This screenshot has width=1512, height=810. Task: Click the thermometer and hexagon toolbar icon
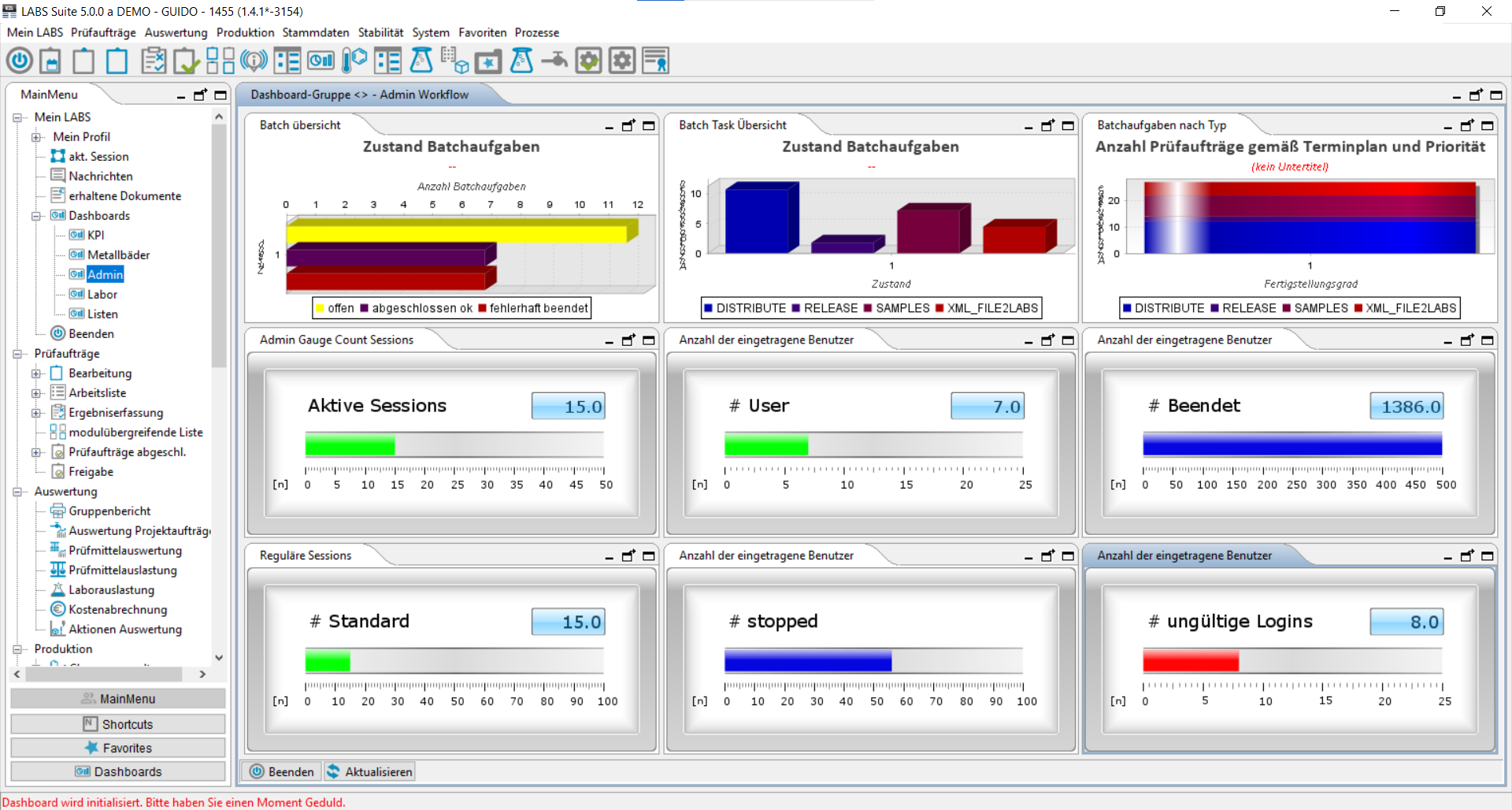pyautogui.click(x=354, y=61)
